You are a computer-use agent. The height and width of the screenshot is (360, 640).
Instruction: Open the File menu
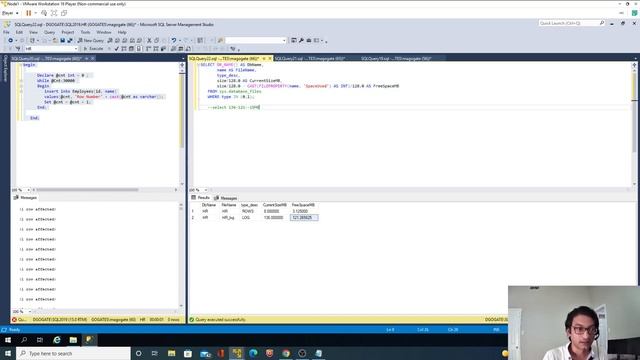(6, 32)
